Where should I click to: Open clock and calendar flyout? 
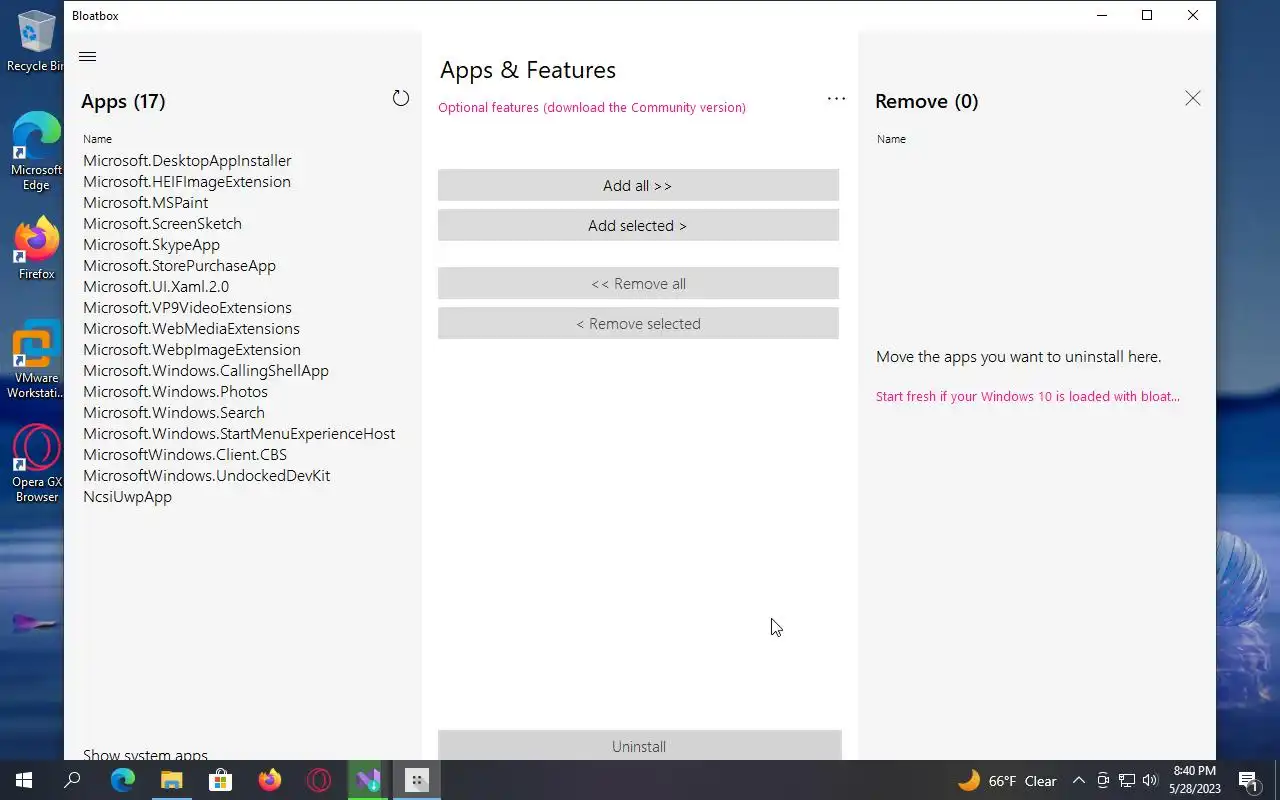(1194, 780)
